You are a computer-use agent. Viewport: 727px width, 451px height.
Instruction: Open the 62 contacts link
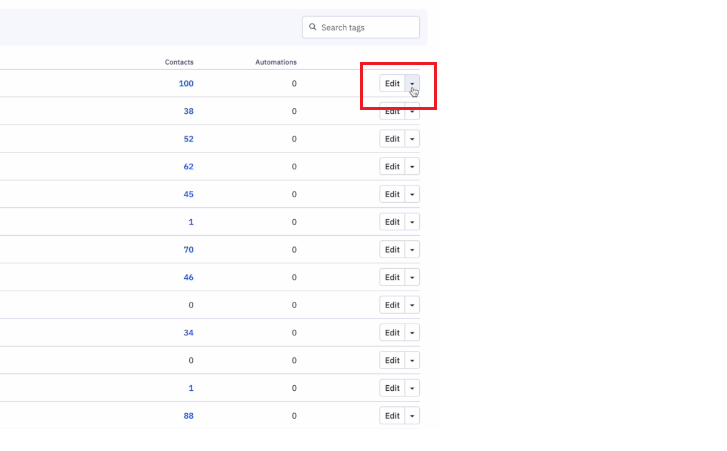click(x=188, y=166)
